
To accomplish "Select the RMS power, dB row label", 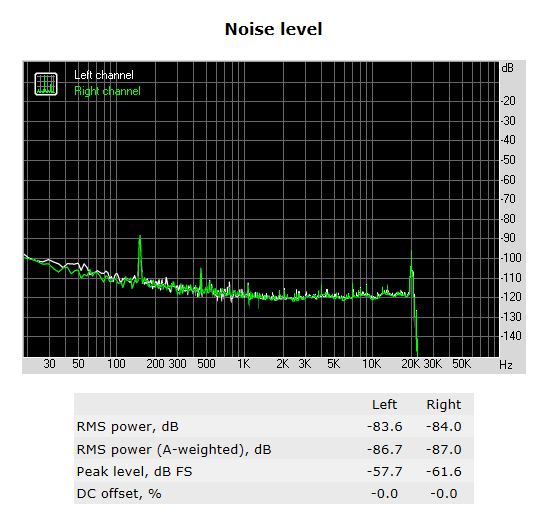I will tap(128, 427).
